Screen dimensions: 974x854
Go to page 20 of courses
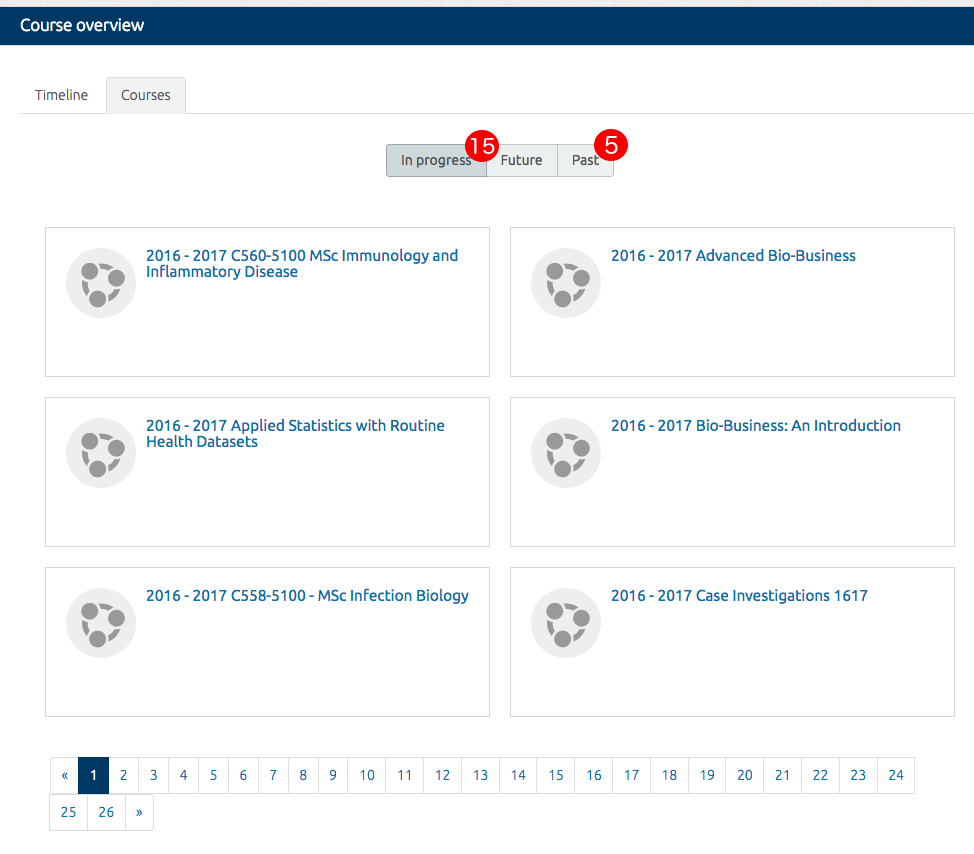click(x=745, y=775)
